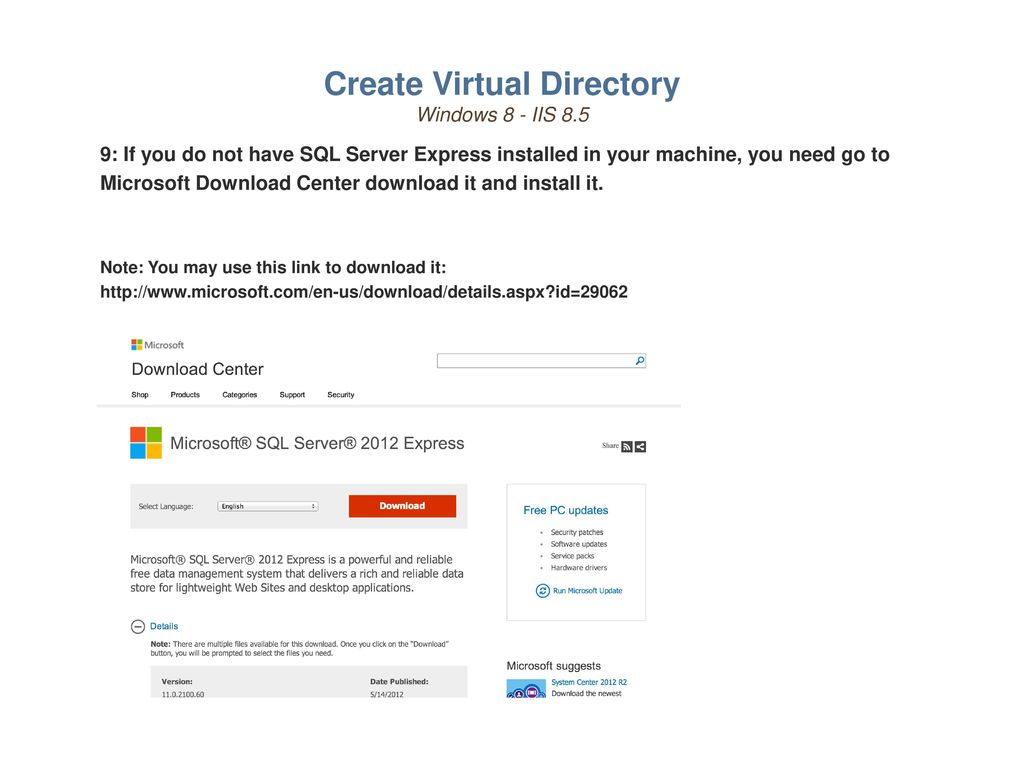The height and width of the screenshot is (768, 1024).
Task: Click the version number 11.0.2100.60
Action: [183, 694]
